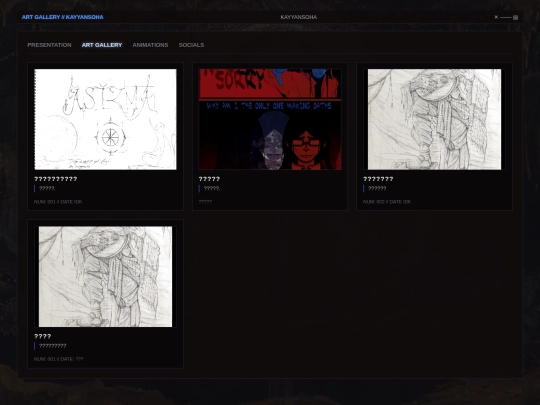Click the NUM: 001 // DATE IDK caption
Image resolution: width=540 pixels, height=405 pixels.
click(58, 202)
